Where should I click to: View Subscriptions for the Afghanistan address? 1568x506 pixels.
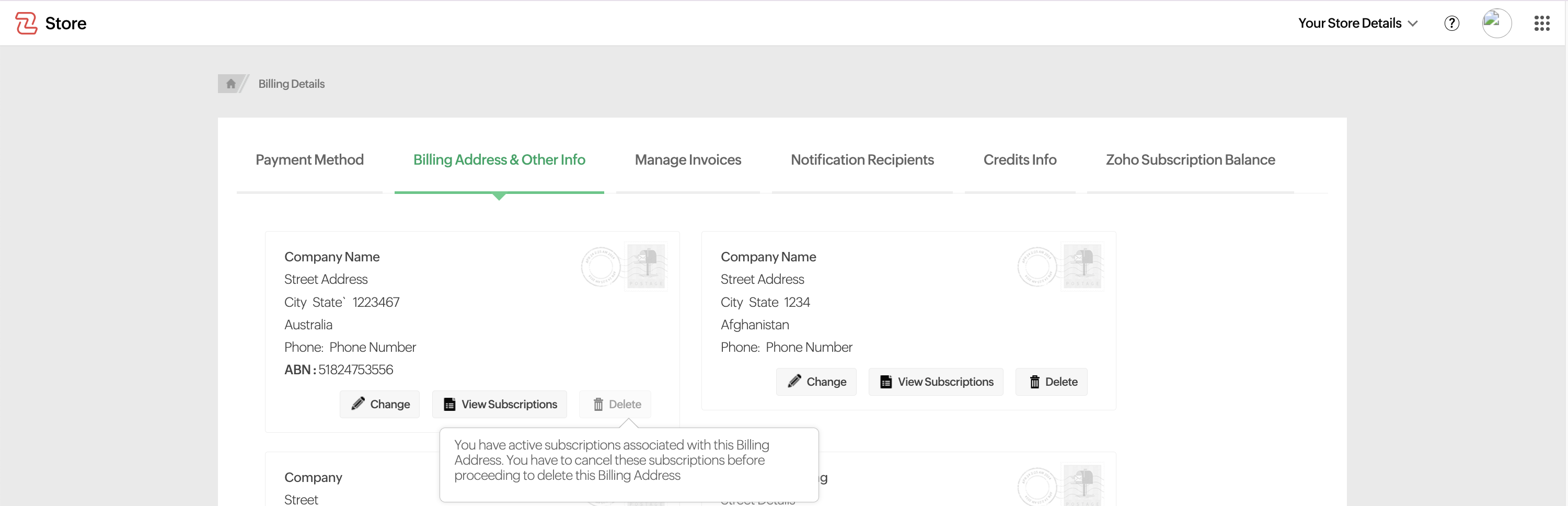tap(936, 382)
